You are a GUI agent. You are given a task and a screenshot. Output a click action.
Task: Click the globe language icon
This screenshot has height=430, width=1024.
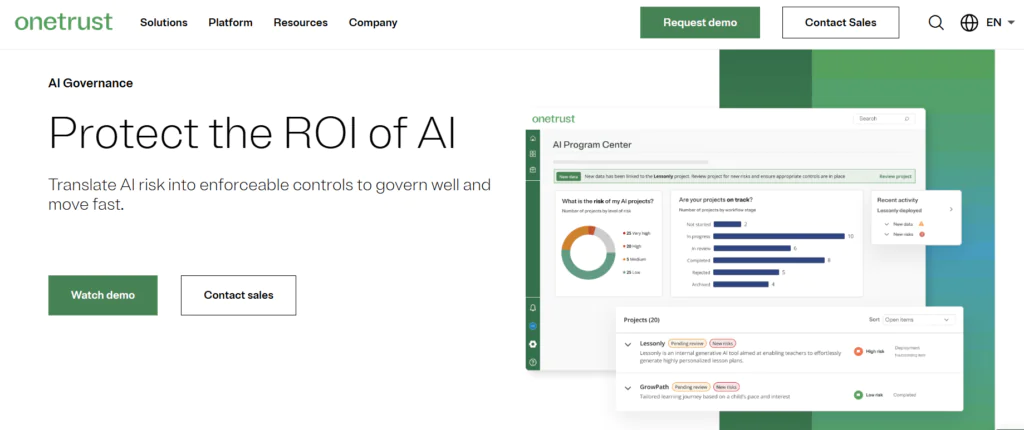click(x=969, y=23)
